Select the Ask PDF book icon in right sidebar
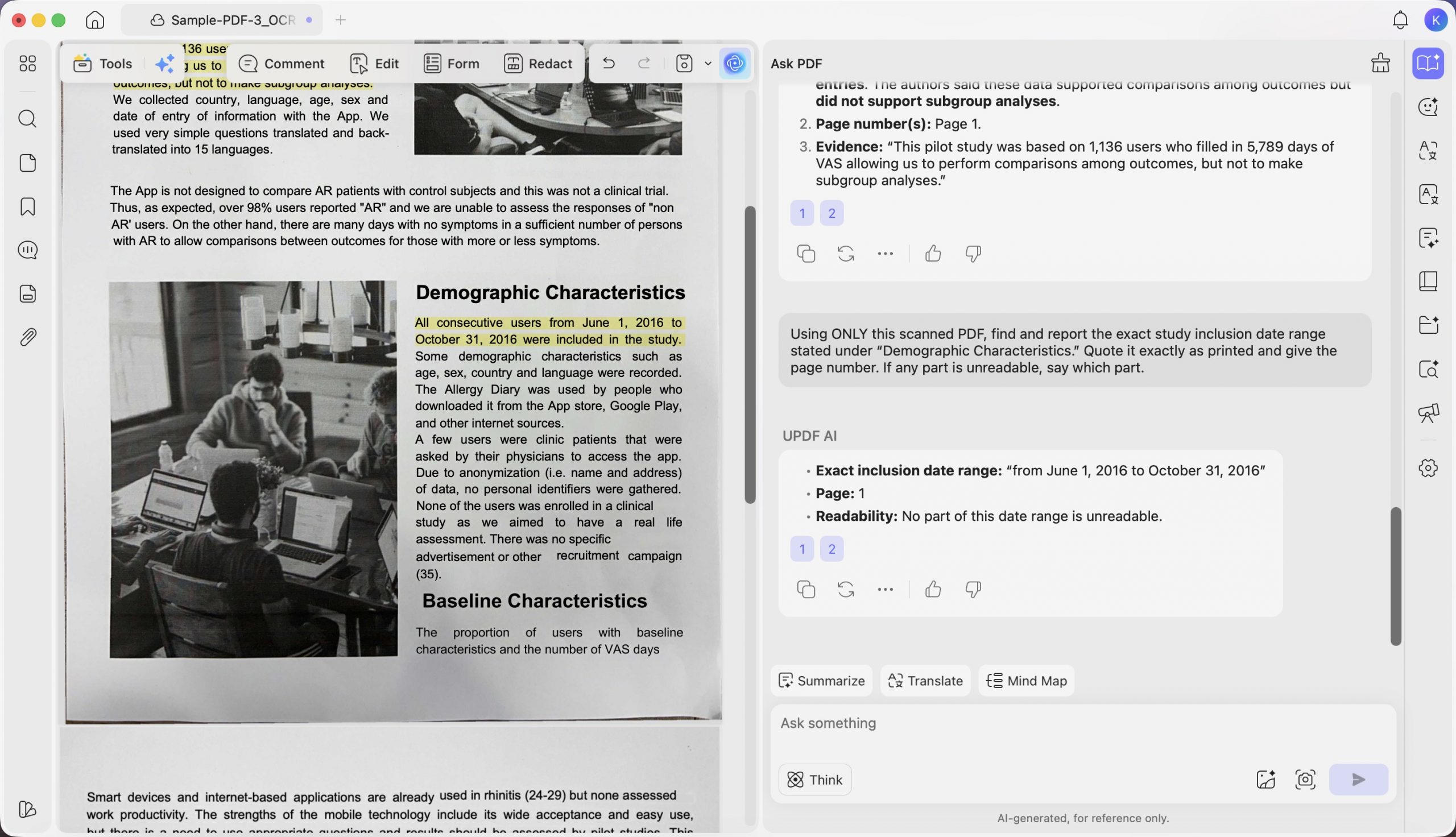 tap(1428, 63)
